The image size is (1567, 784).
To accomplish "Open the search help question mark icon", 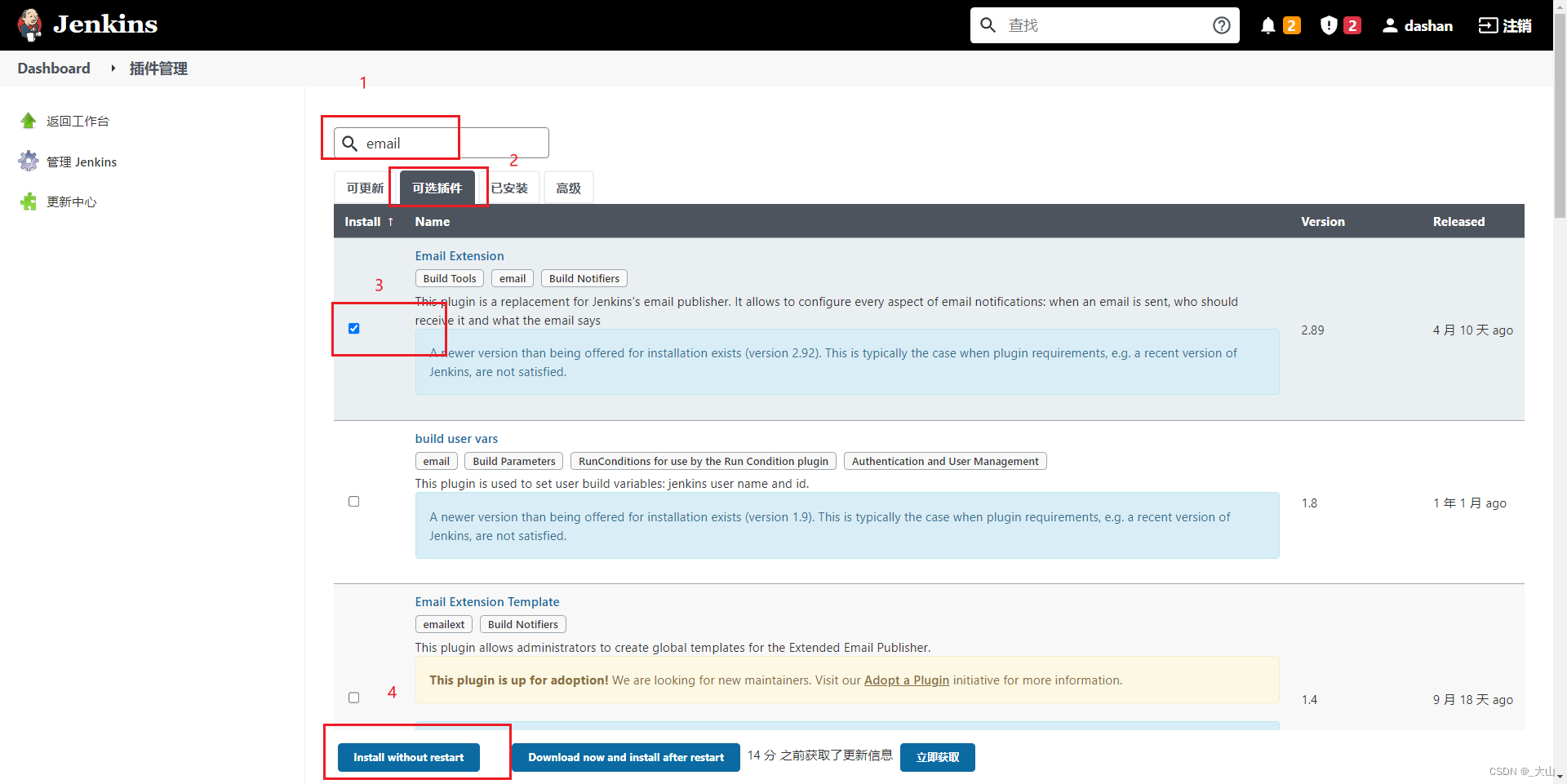I will coord(1221,25).
